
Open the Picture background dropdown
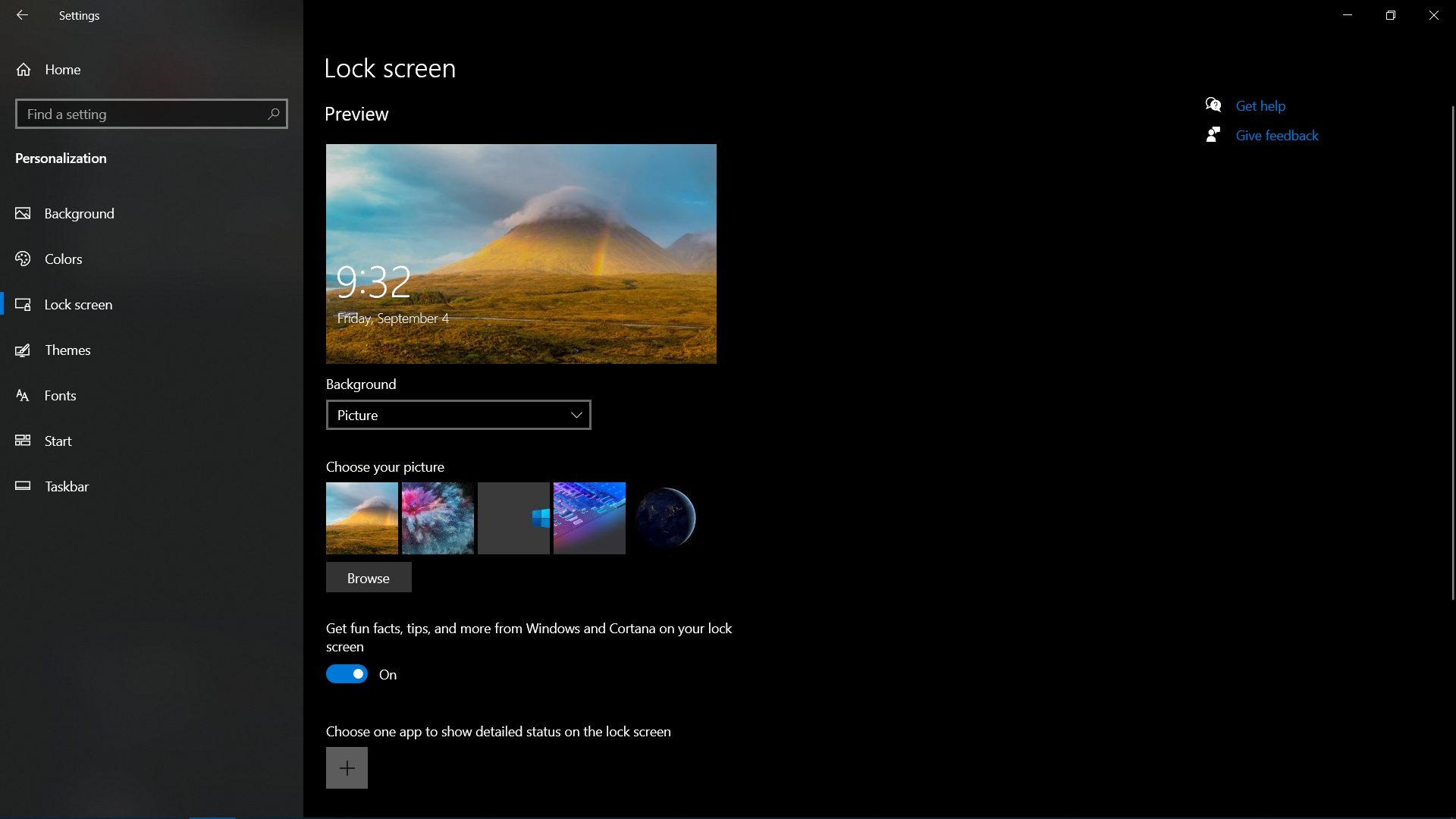point(458,414)
